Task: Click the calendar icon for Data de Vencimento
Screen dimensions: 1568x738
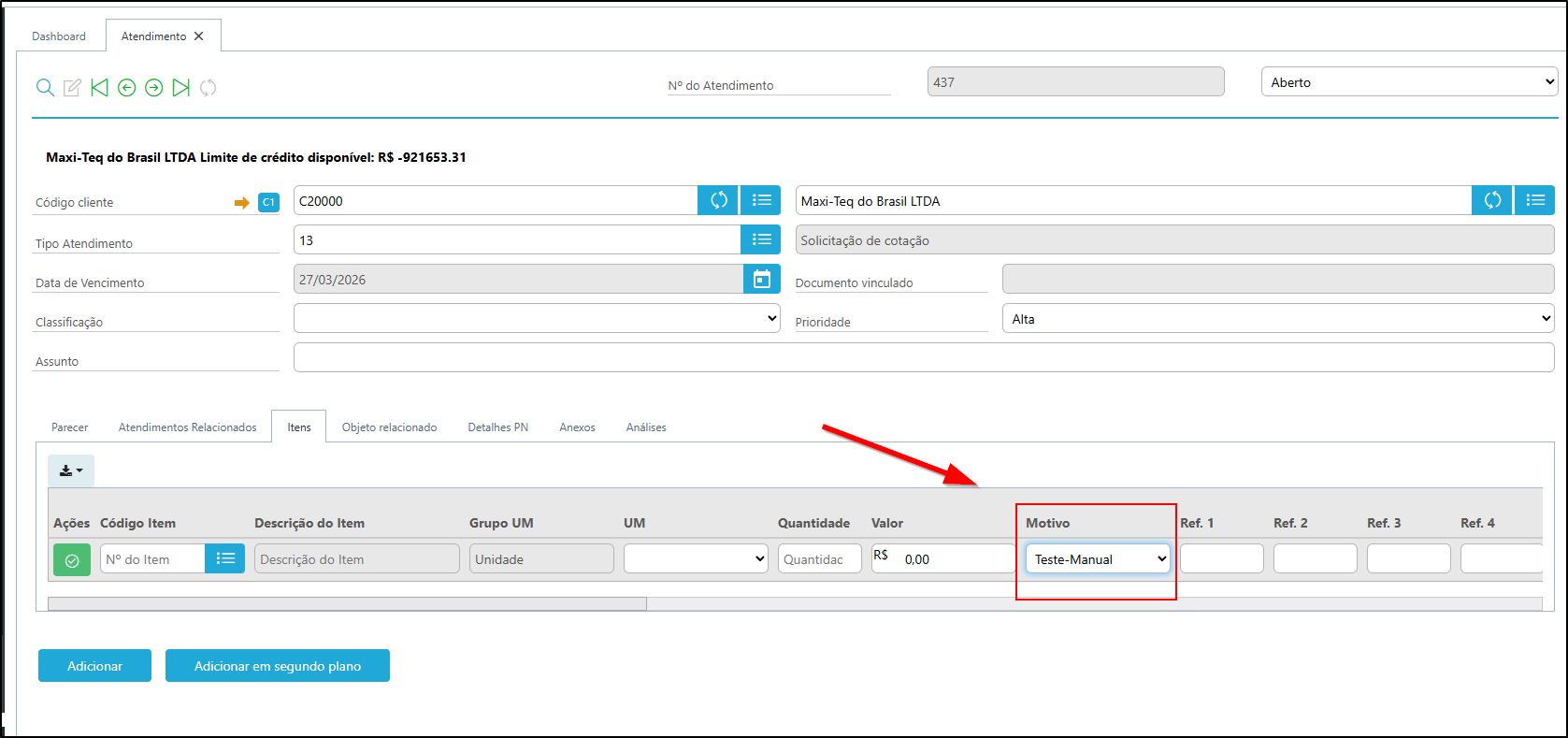Action: (x=761, y=279)
